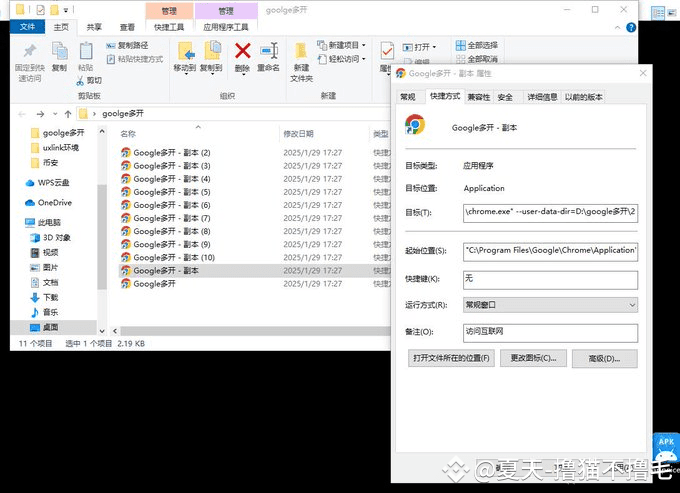
Task: Open the 运行方式 常规窗口 dropdown
Action: coord(550,305)
